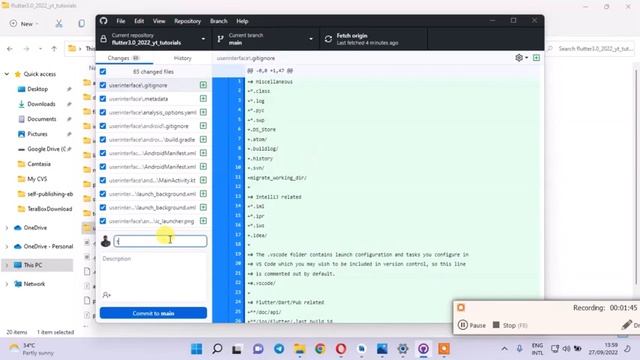Viewport: 640px width, 360px height.
Task: Click the added-status icon for analysis_options.yaml
Action: [x=203, y=112]
